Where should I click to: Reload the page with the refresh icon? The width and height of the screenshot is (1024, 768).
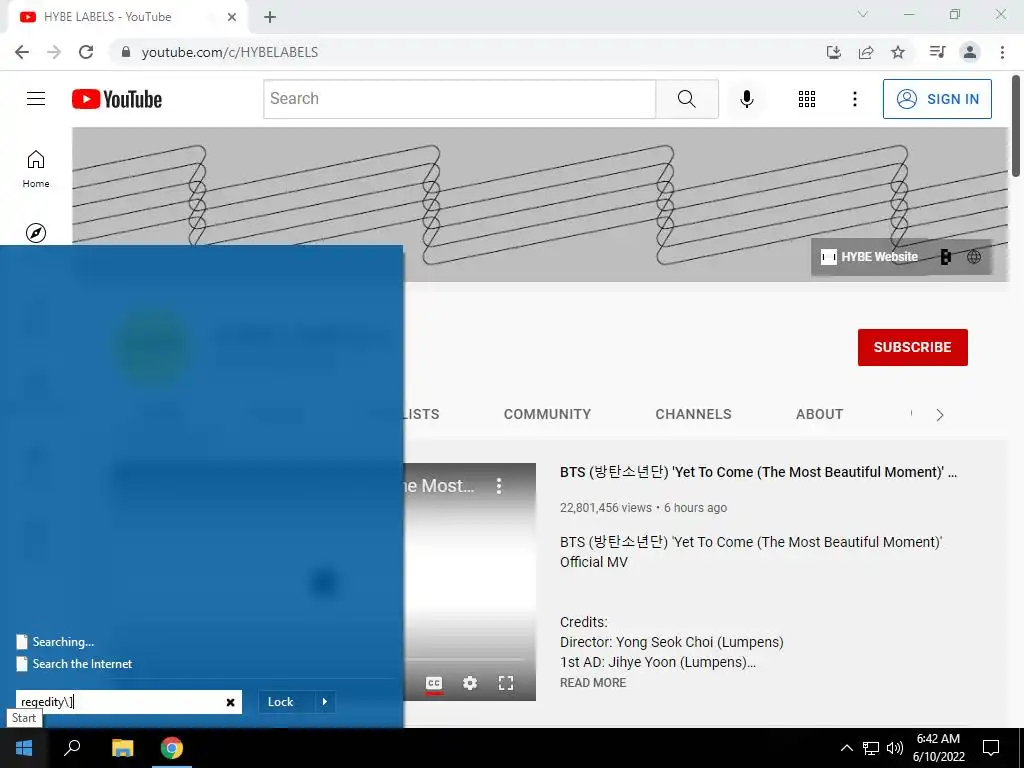point(86,52)
